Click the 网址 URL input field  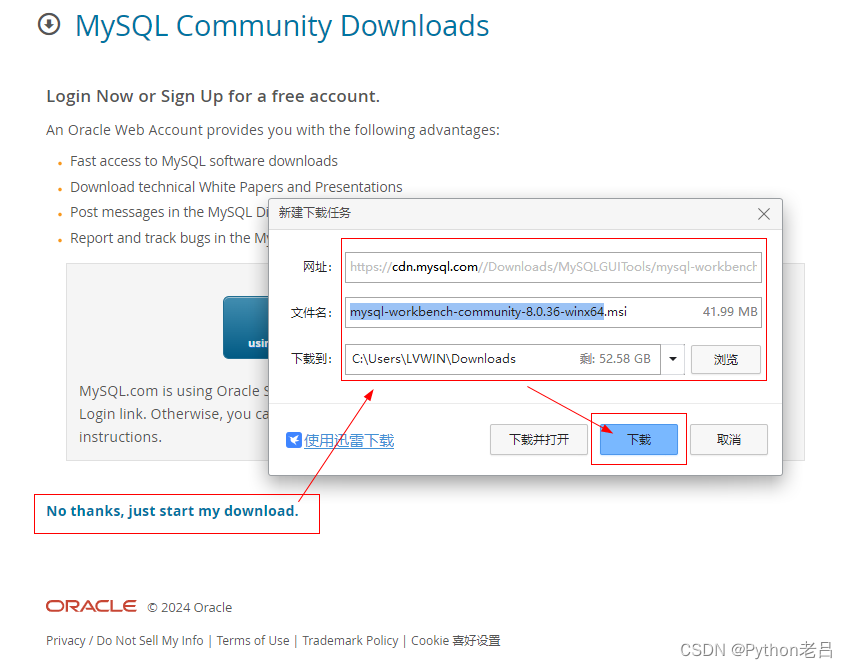coord(553,267)
